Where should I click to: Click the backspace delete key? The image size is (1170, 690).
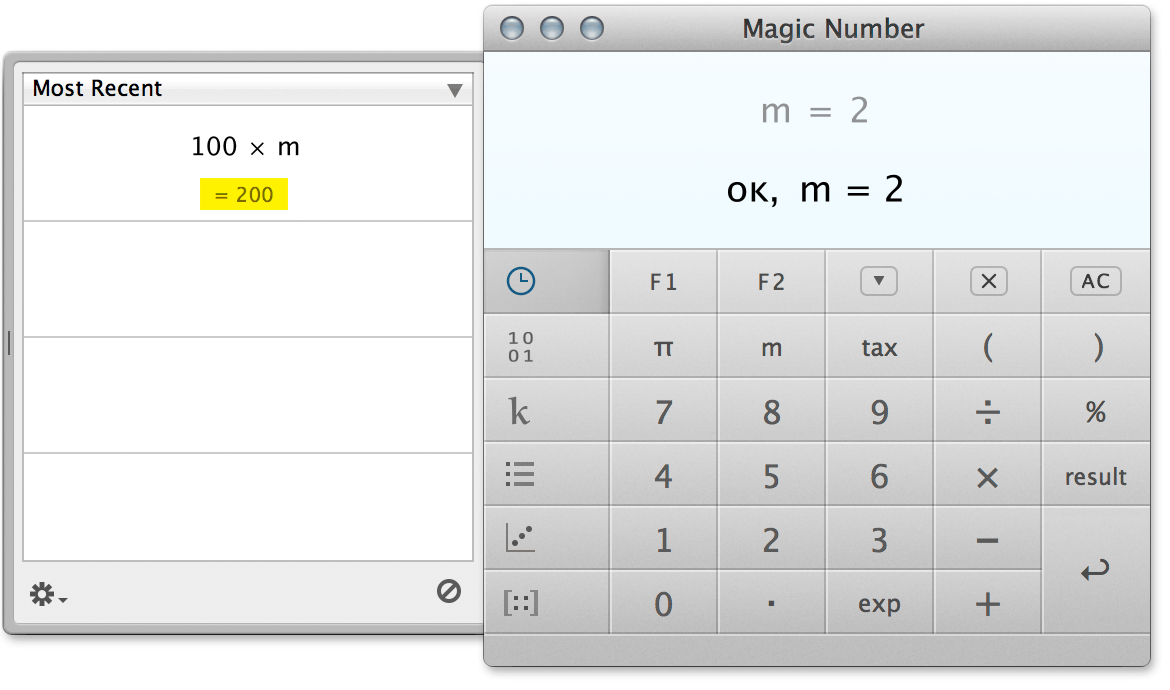[x=988, y=281]
